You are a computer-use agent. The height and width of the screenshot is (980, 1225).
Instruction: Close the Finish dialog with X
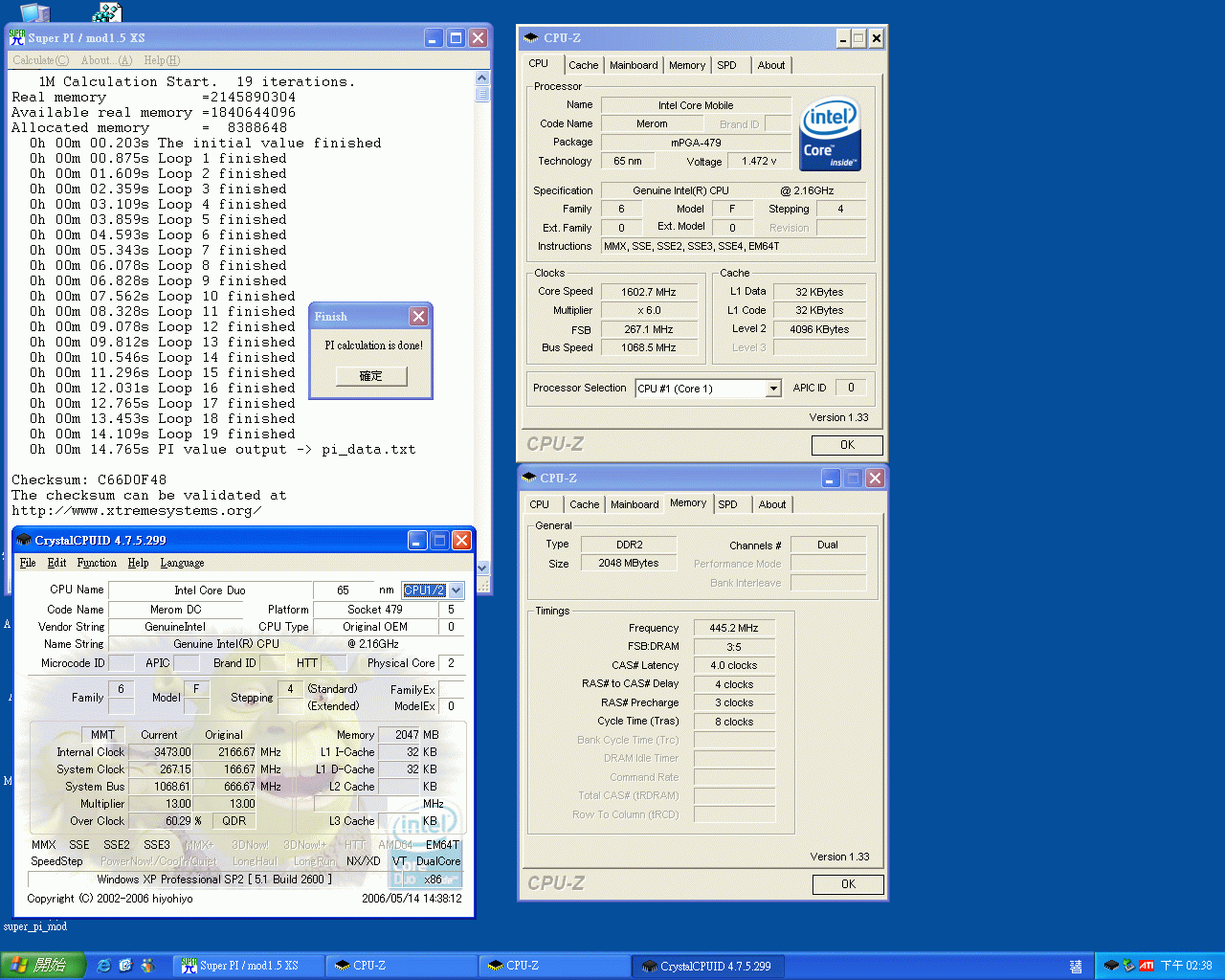point(418,316)
